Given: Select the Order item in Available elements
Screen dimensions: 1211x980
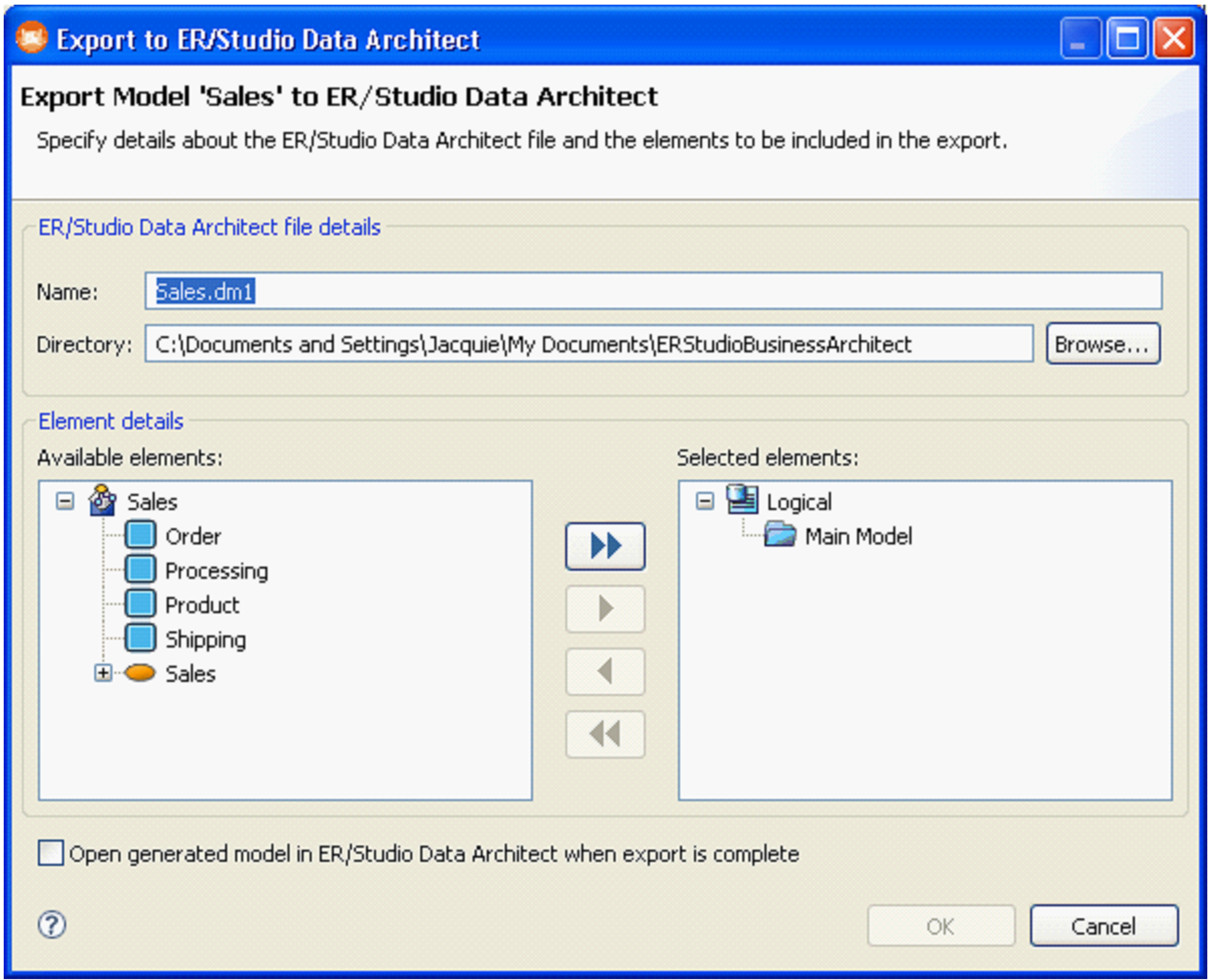Looking at the screenshot, I should 193,536.
